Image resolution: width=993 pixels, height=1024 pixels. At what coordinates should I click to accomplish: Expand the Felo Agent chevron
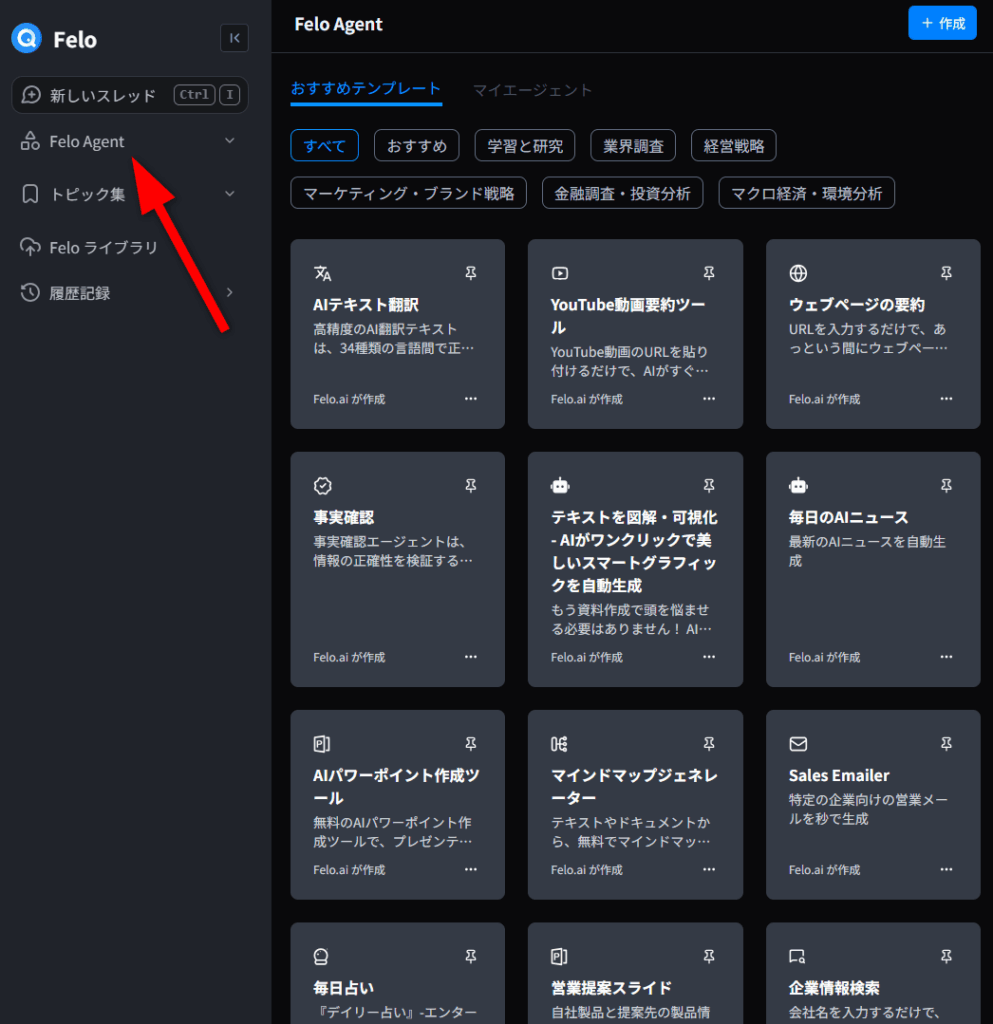tap(230, 140)
